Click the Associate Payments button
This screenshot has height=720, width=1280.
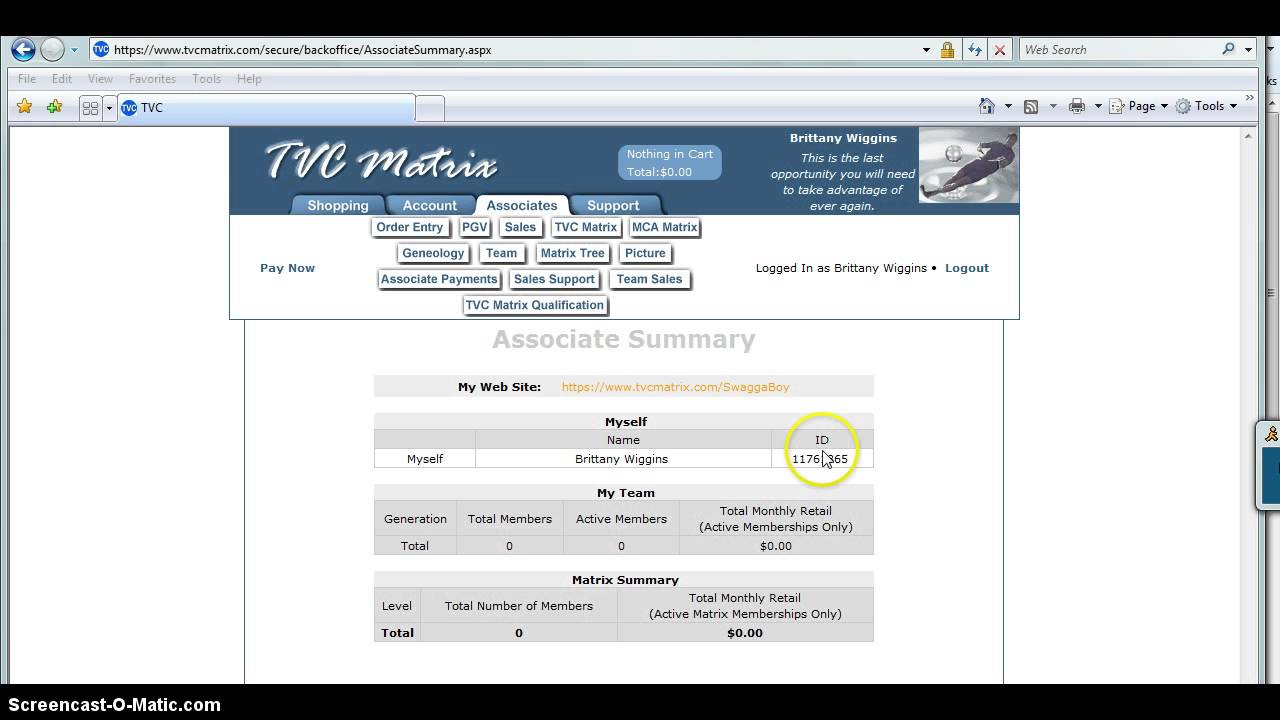(439, 279)
